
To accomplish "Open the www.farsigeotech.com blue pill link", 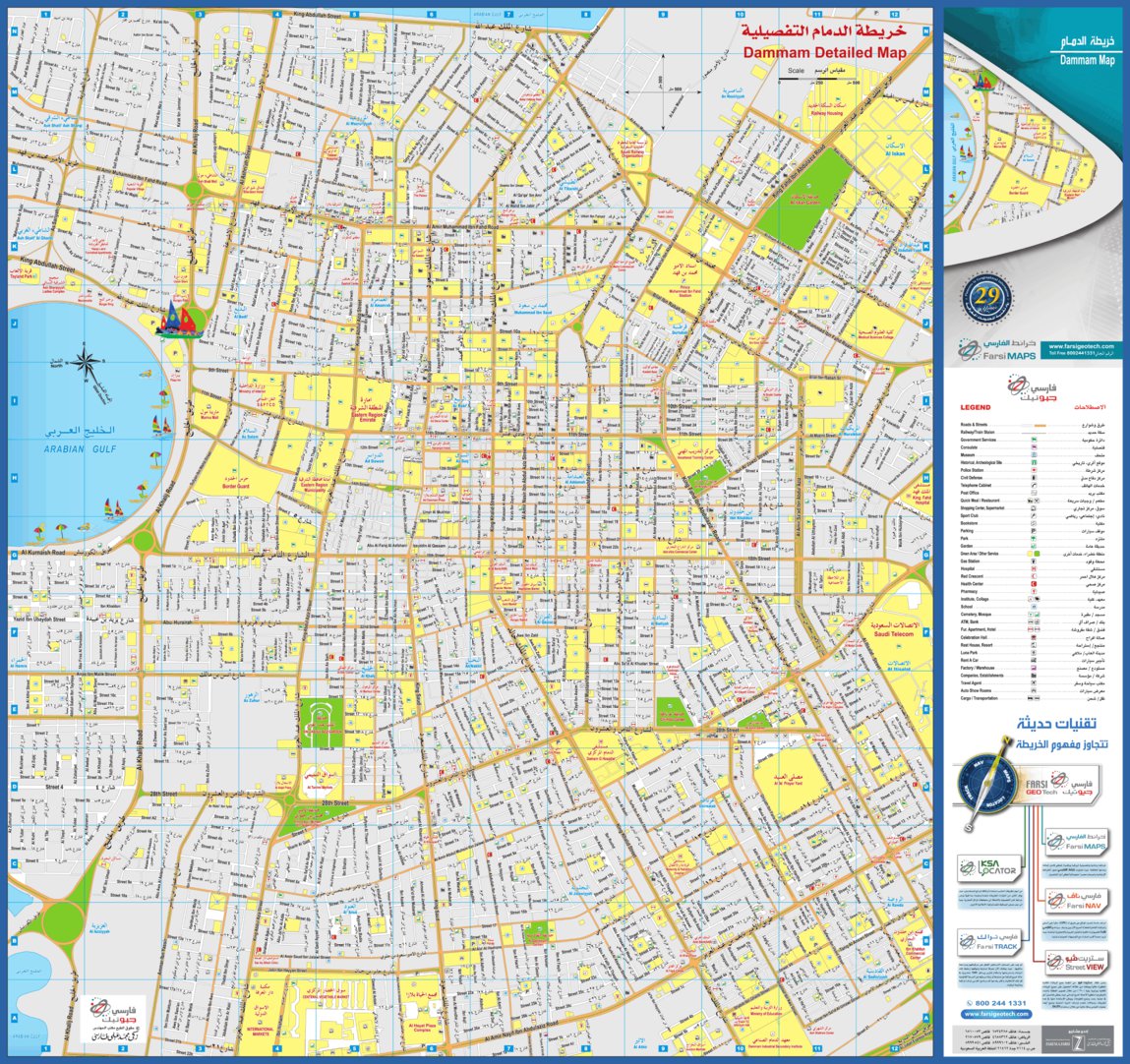I will [x=996, y=1014].
